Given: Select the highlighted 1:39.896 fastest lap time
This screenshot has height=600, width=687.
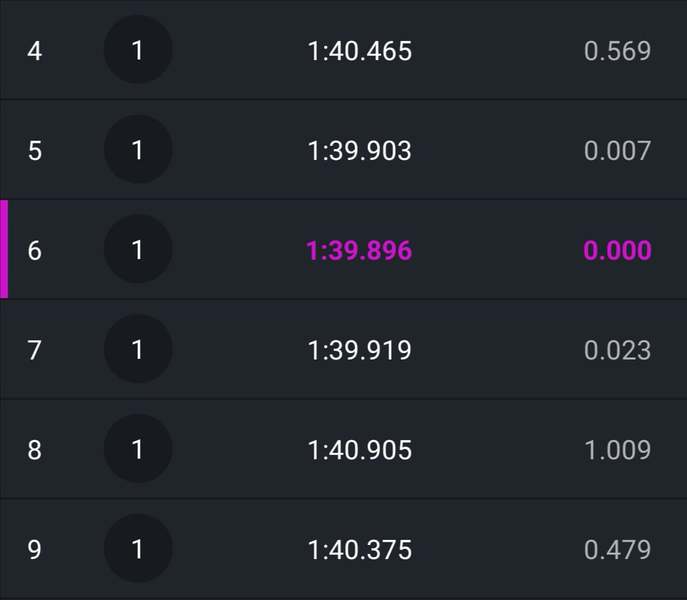Looking at the screenshot, I should pos(359,251).
